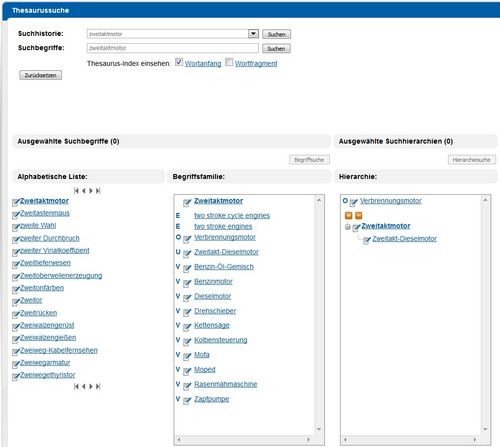The width and height of the screenshot is (500, 447).
Task: Click the Suchen button next to Suchbegriffe
Action: click(x=276, y=49)
